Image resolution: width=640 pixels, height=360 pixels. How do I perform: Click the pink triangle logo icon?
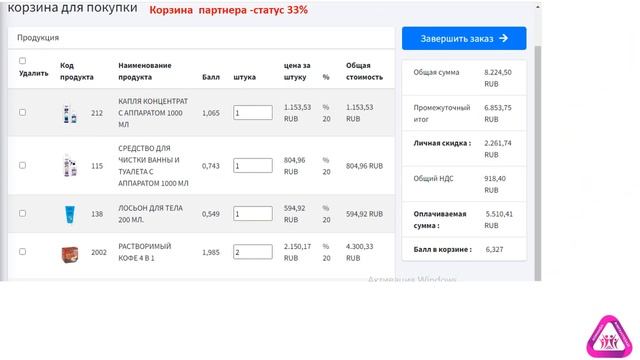[609, 337]
